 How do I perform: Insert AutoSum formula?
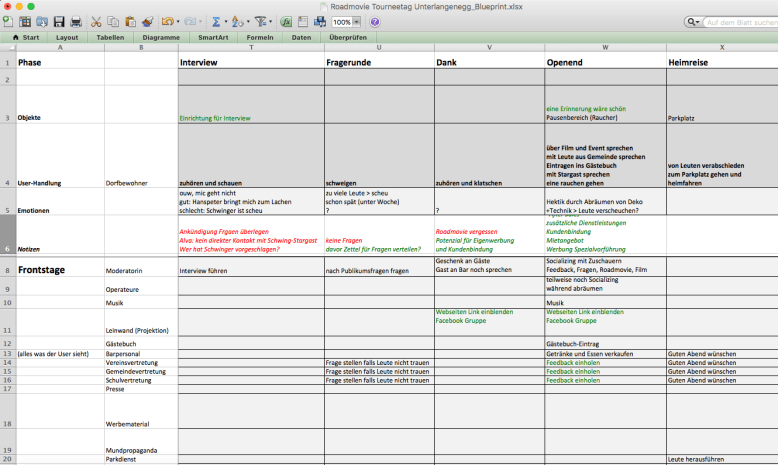216,21
